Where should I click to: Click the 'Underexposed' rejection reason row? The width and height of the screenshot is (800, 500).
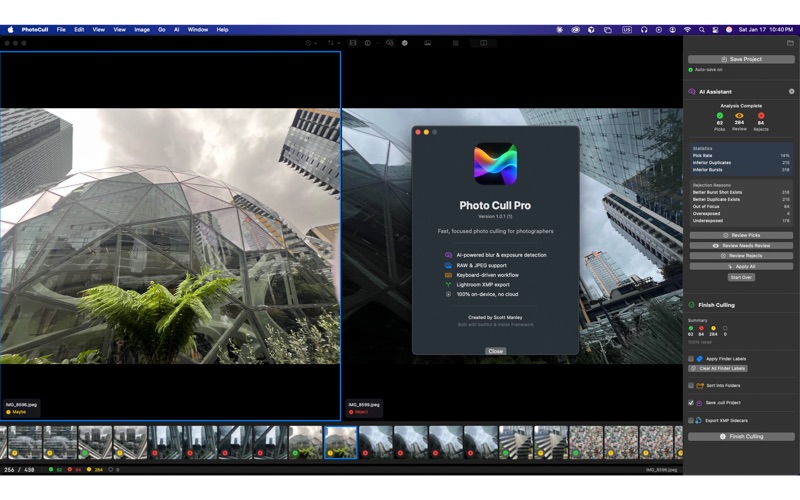coord(741,221)
